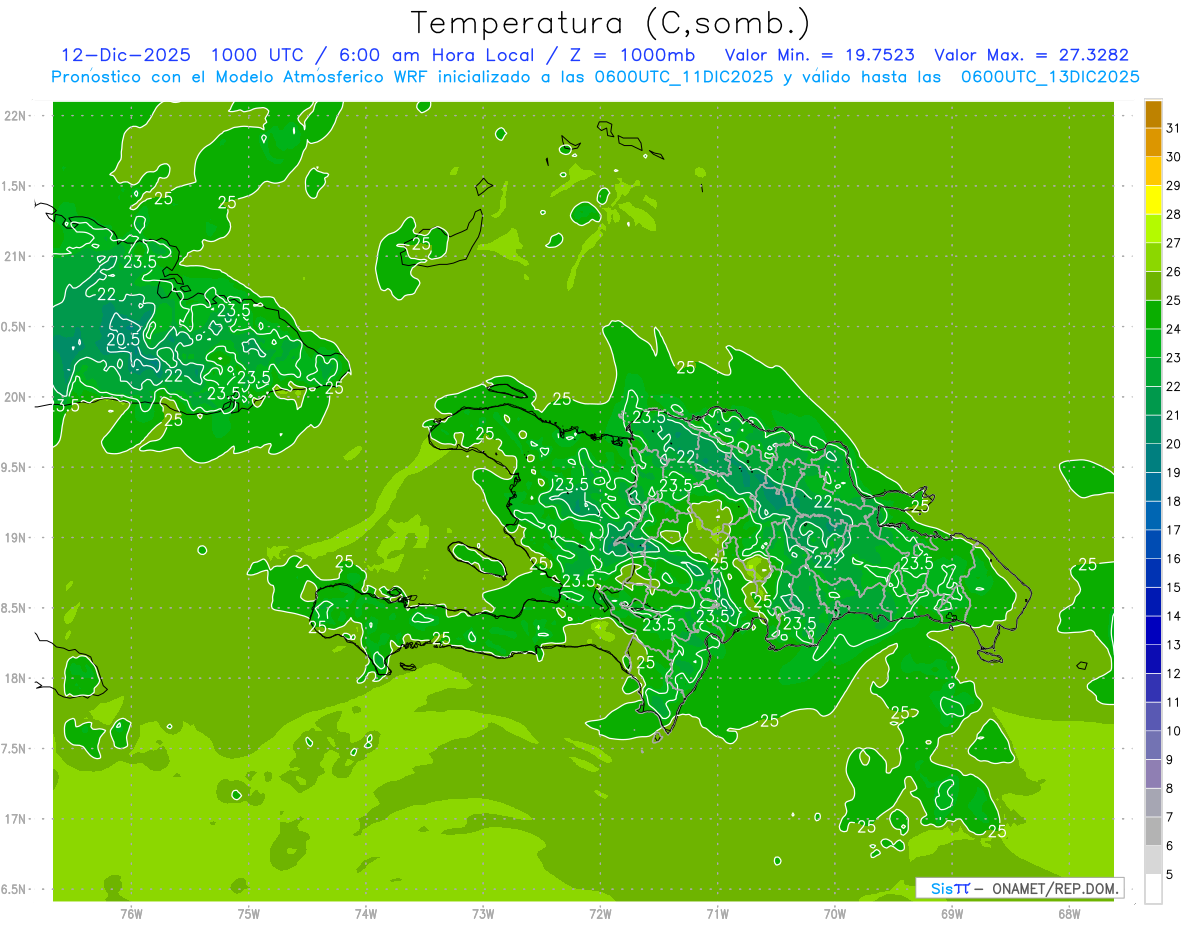The image size is (1200, 927).
Task: Click the colorbar label "21"
Action: 1174,415
